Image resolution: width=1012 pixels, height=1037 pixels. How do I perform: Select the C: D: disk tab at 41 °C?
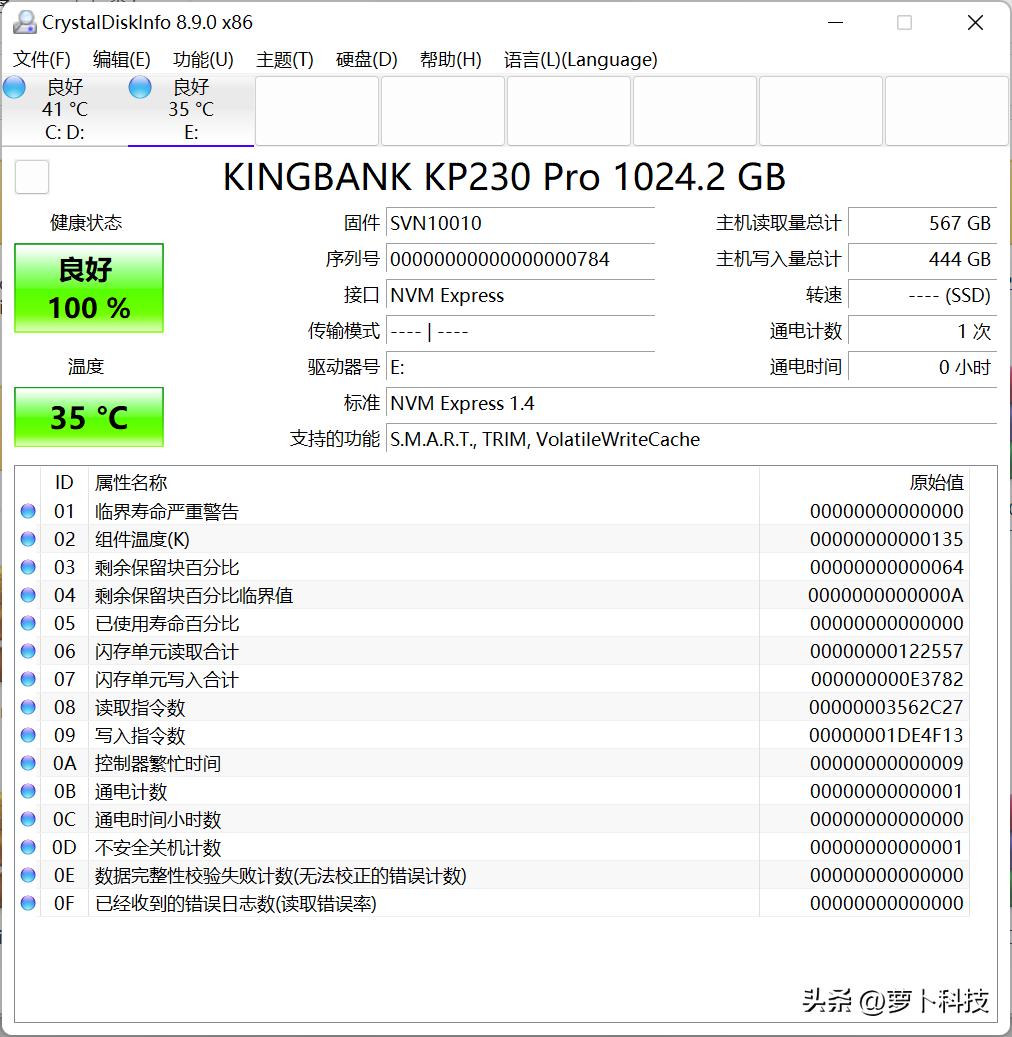(64, 110)
